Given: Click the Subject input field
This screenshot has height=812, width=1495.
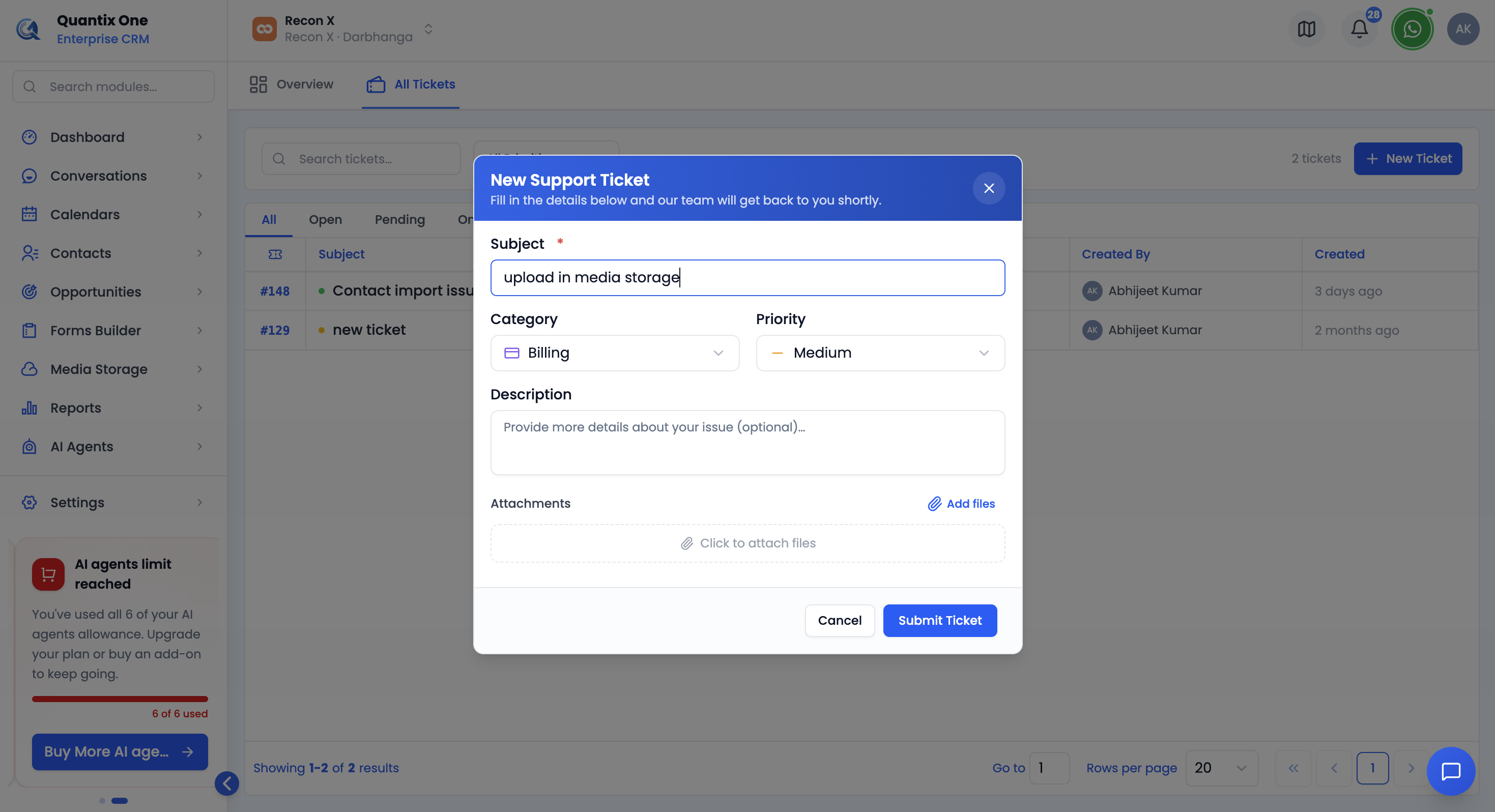Looking at the screenshot, I should [747, 277].
